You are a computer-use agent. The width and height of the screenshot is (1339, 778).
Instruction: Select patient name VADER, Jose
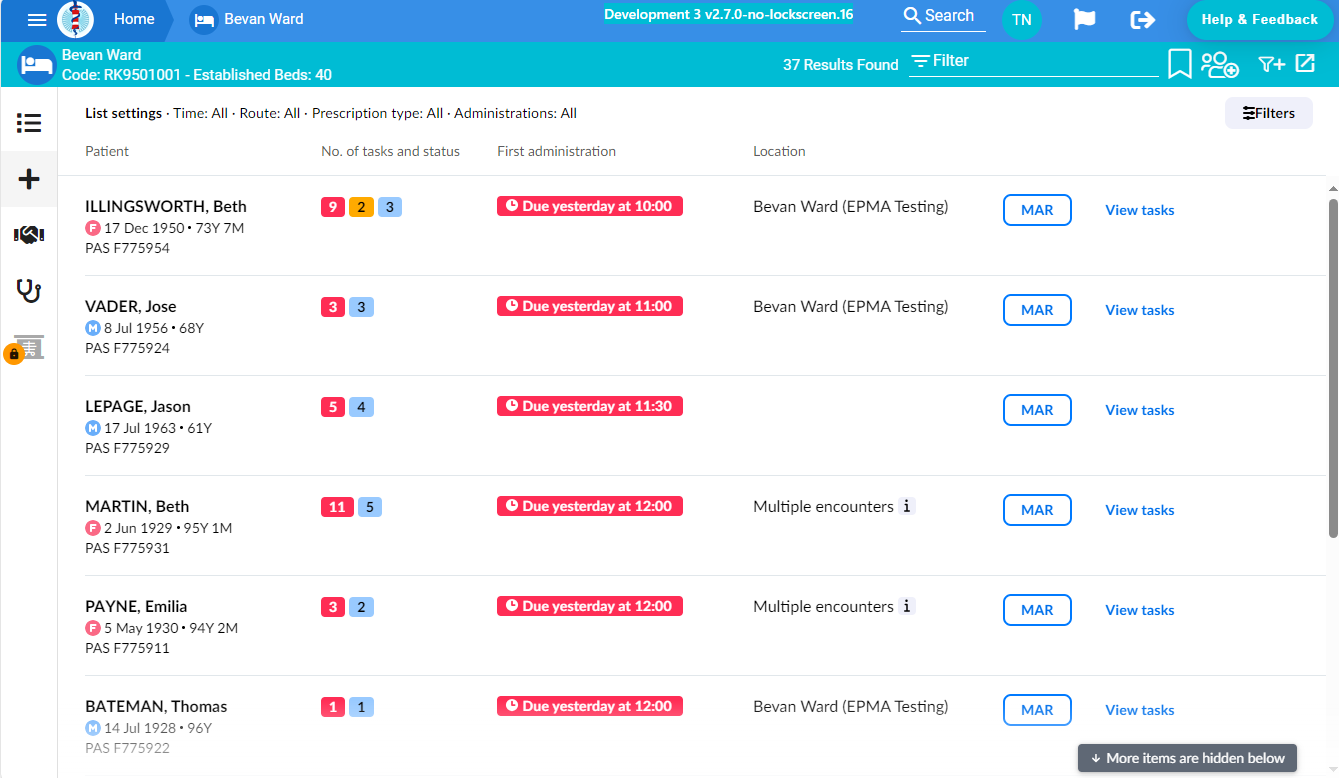[x=131, y=306]
